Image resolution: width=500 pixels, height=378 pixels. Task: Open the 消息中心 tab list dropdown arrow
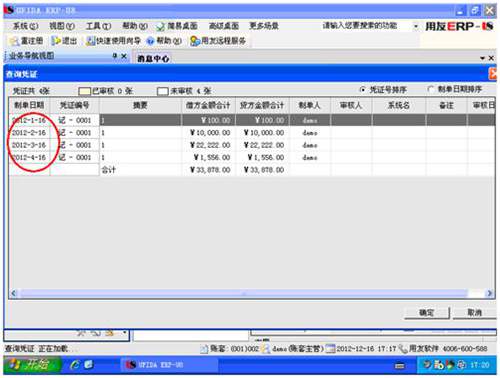482,58
